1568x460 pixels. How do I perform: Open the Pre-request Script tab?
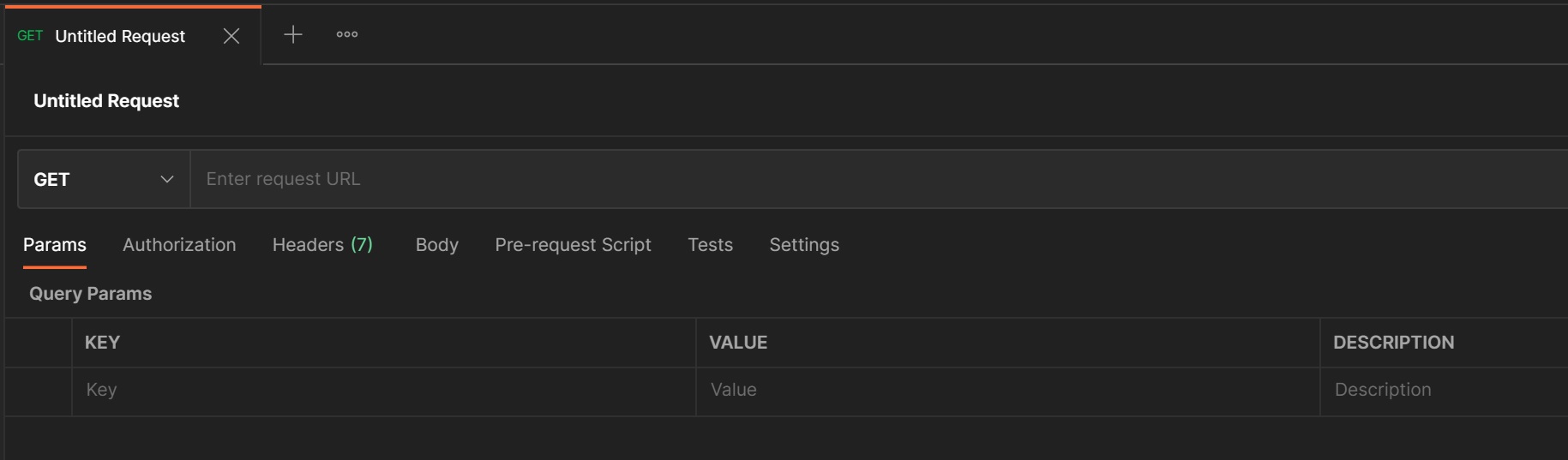click(573, 245)
